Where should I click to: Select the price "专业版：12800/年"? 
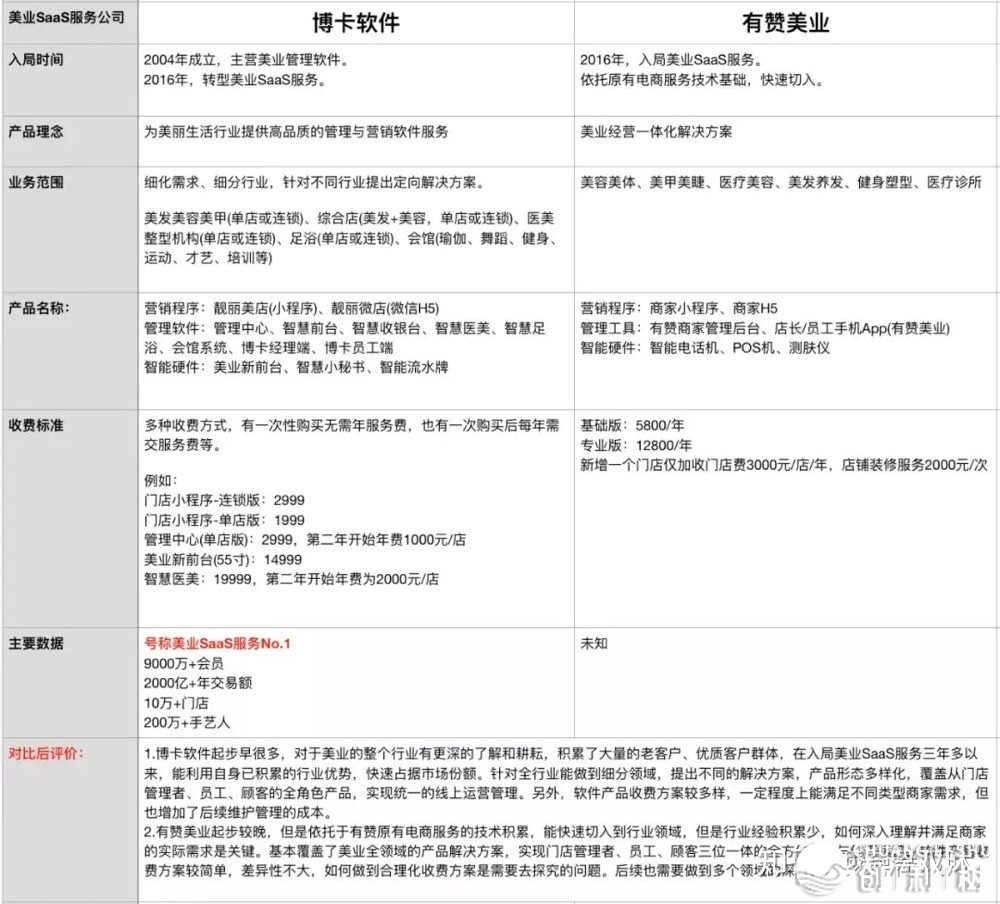click(x=636, y=445)
